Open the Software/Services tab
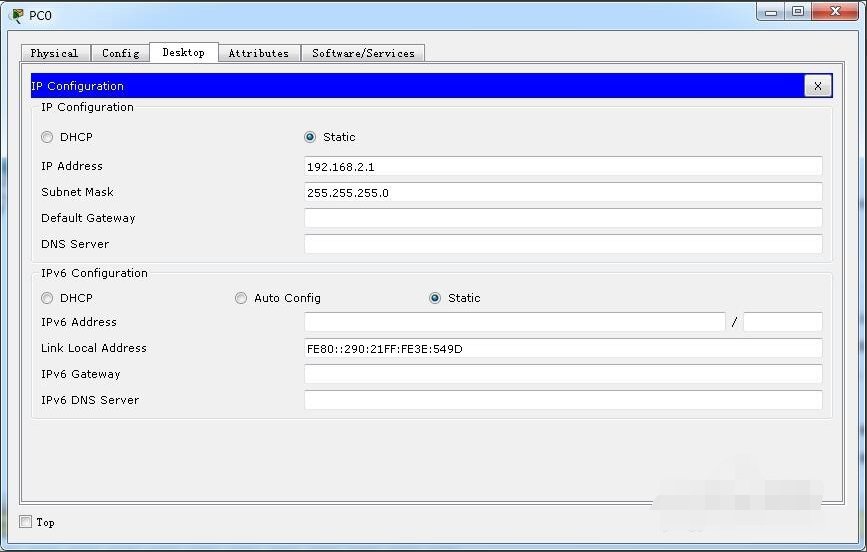This screenshot has height=552, width=867. (x=363, y=53)
